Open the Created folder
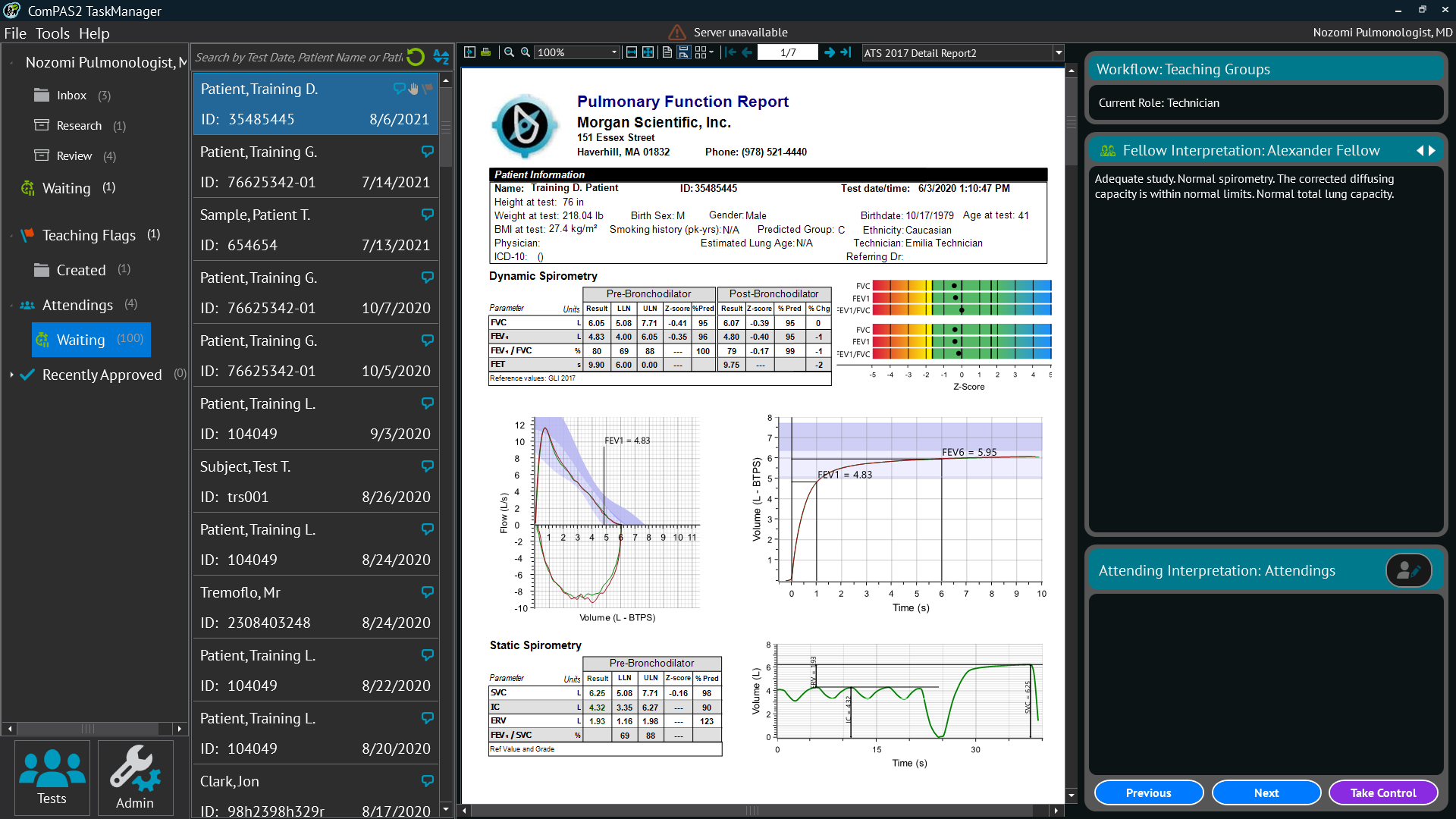Image resolution: width=1456 pixels, height=819 pixels. (x=81, y=271)
